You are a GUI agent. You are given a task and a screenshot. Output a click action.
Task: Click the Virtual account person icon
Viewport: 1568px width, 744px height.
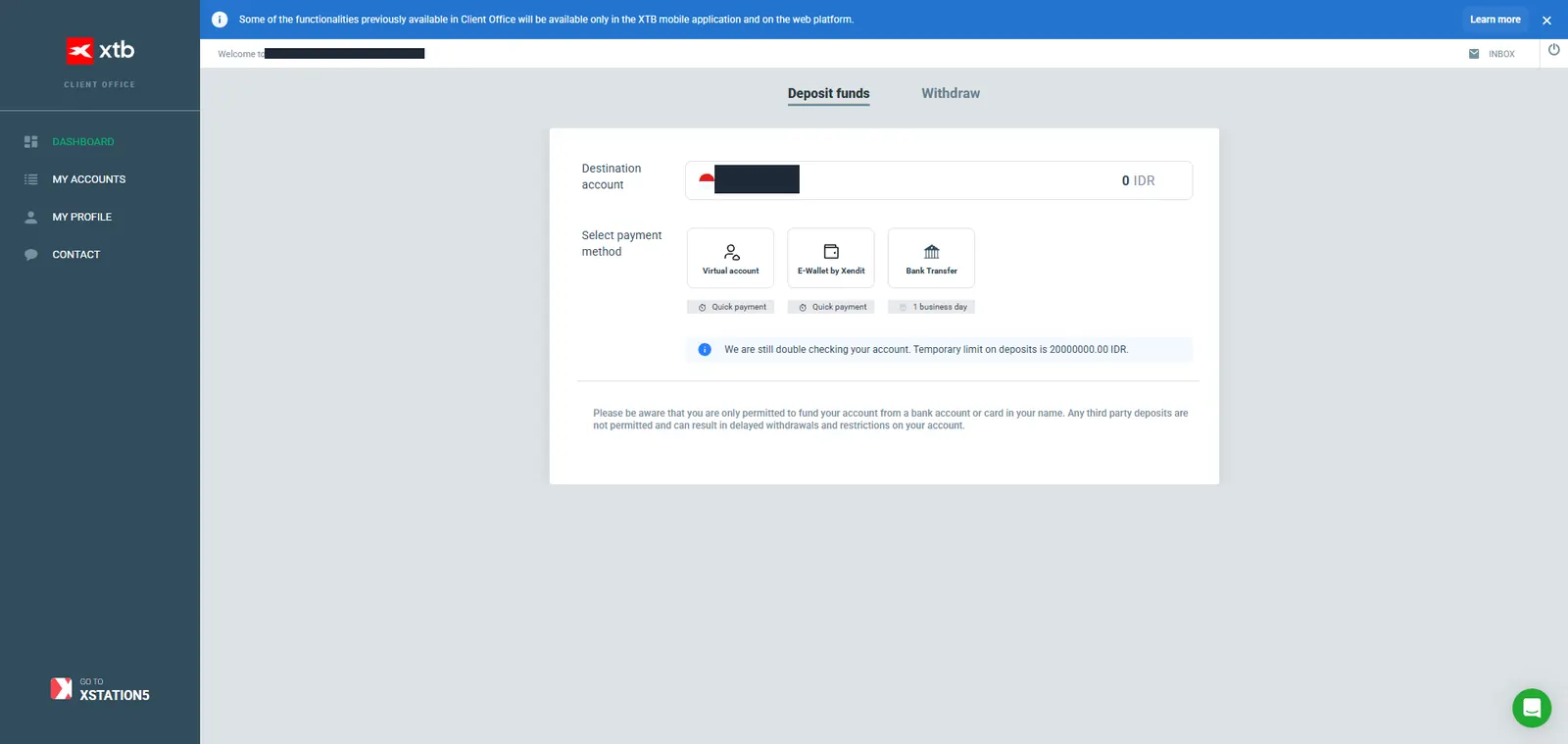(731, 252)
